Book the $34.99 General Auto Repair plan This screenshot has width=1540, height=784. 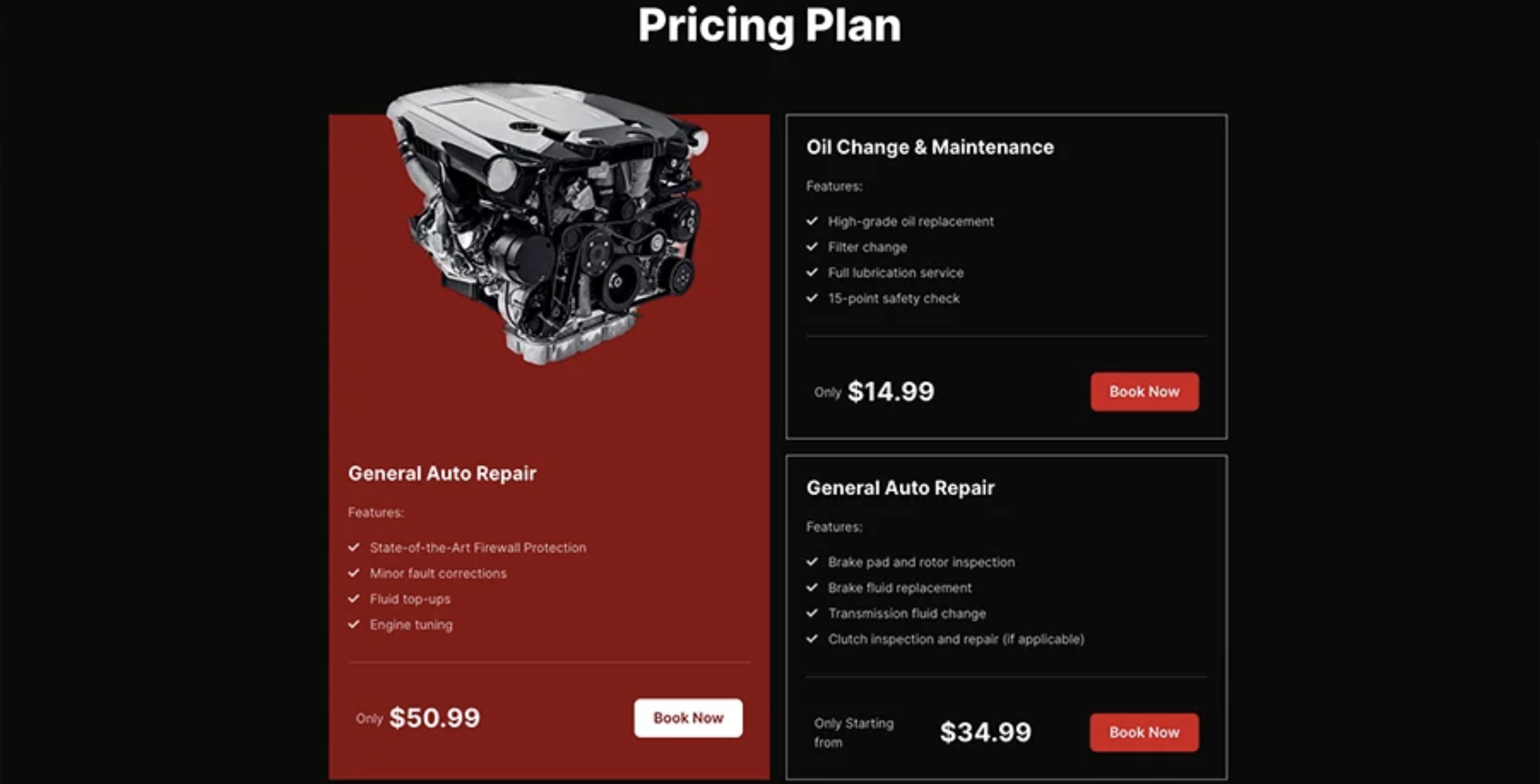1144,732
